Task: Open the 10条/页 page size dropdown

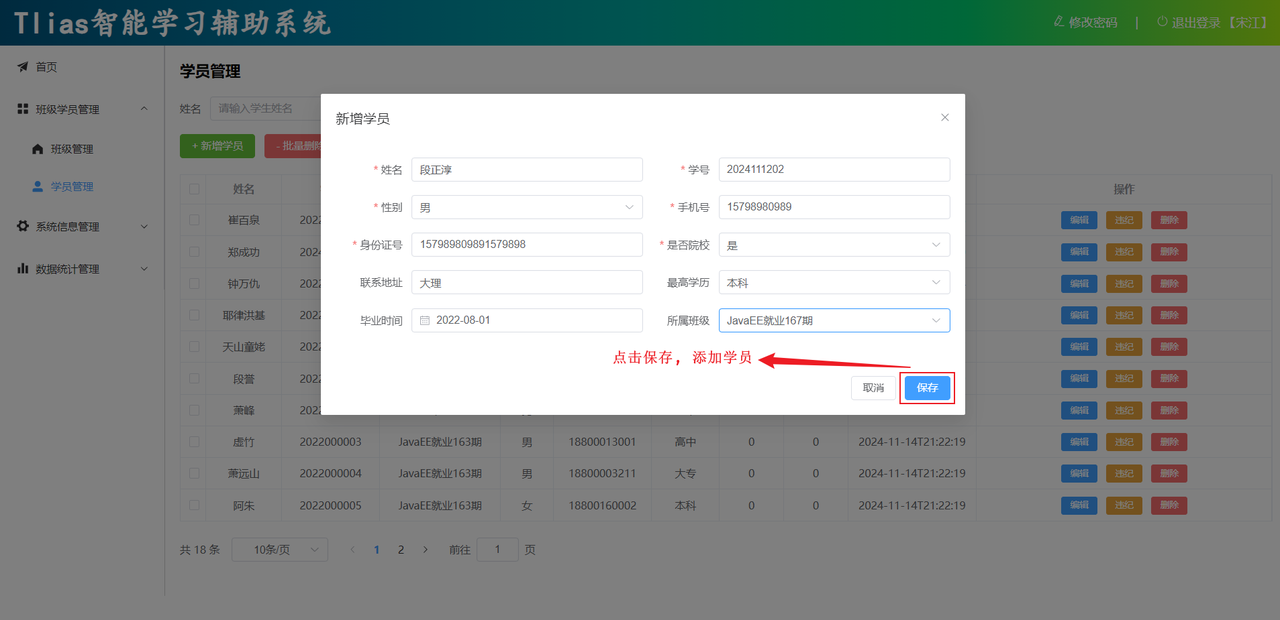Action: [279, 550]
